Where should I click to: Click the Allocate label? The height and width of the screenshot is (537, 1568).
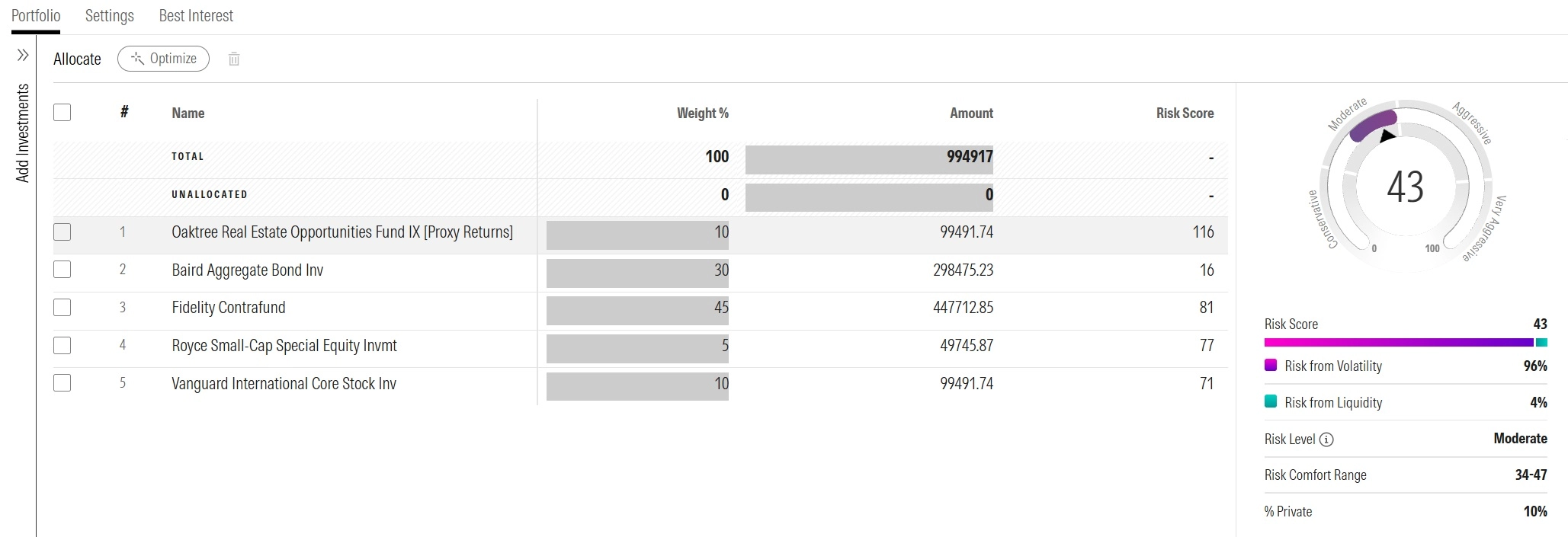[77, 59]
